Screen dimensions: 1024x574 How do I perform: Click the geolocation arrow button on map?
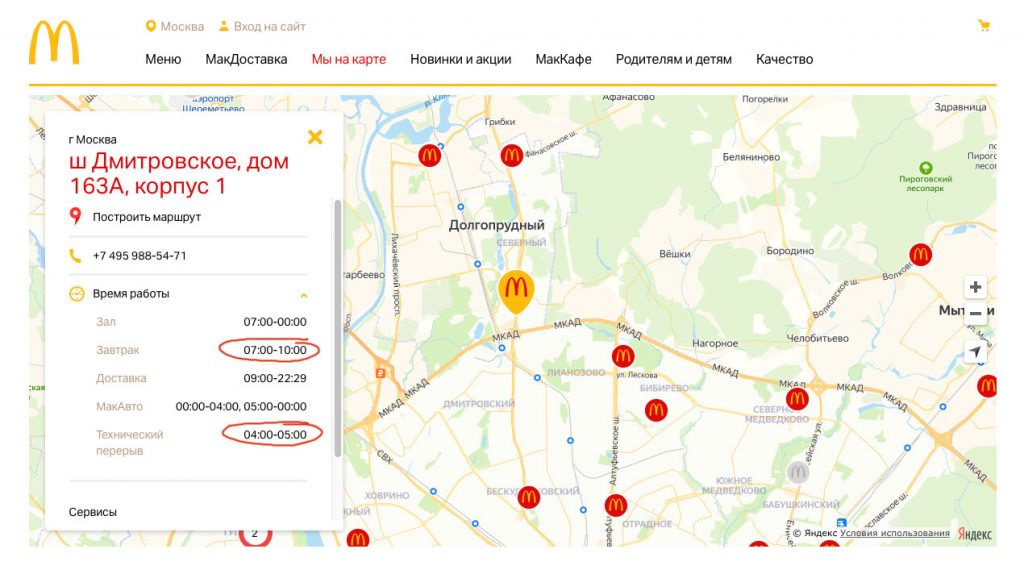coord(975,351)
